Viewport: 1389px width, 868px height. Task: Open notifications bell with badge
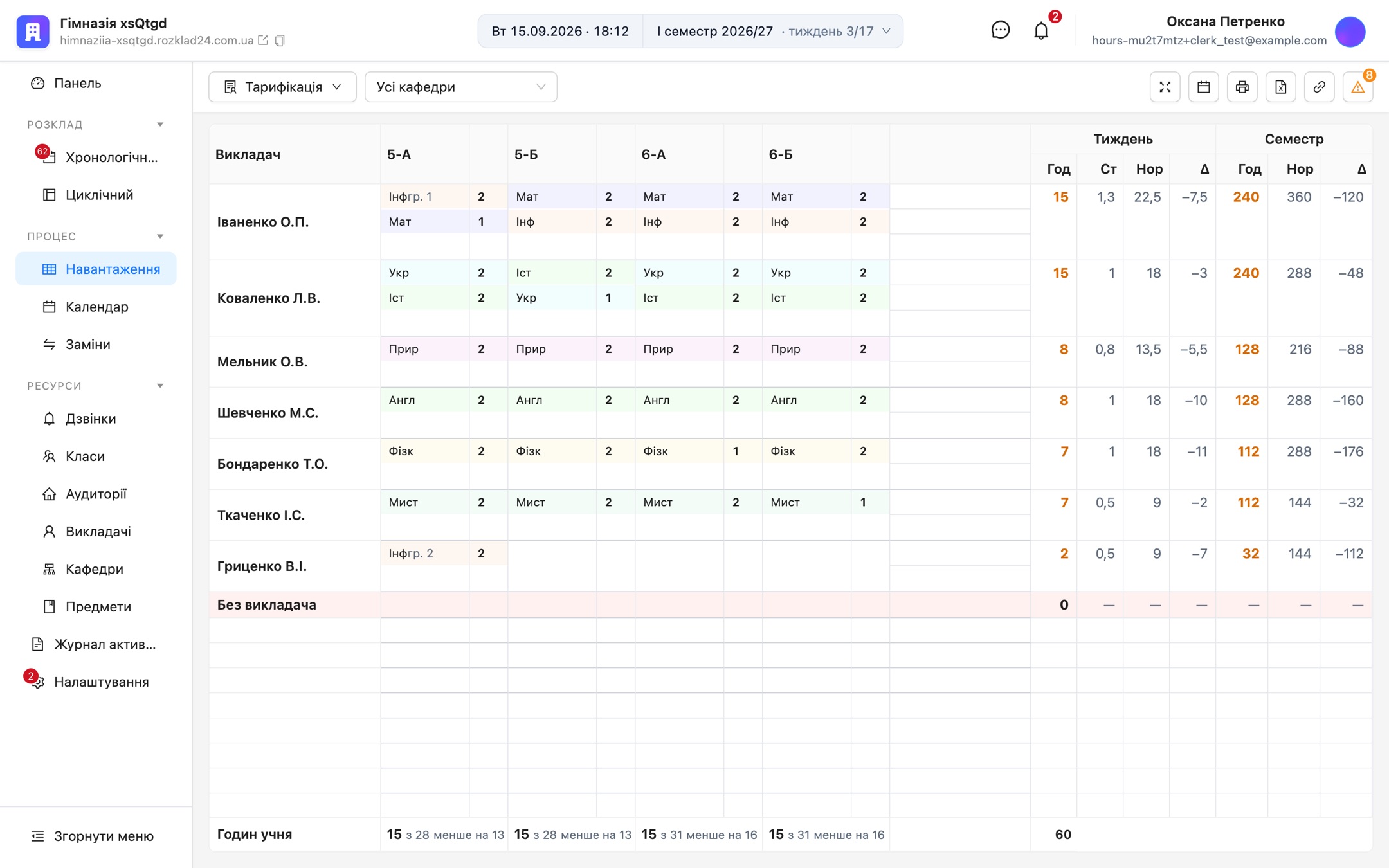tap(1041, 30)
